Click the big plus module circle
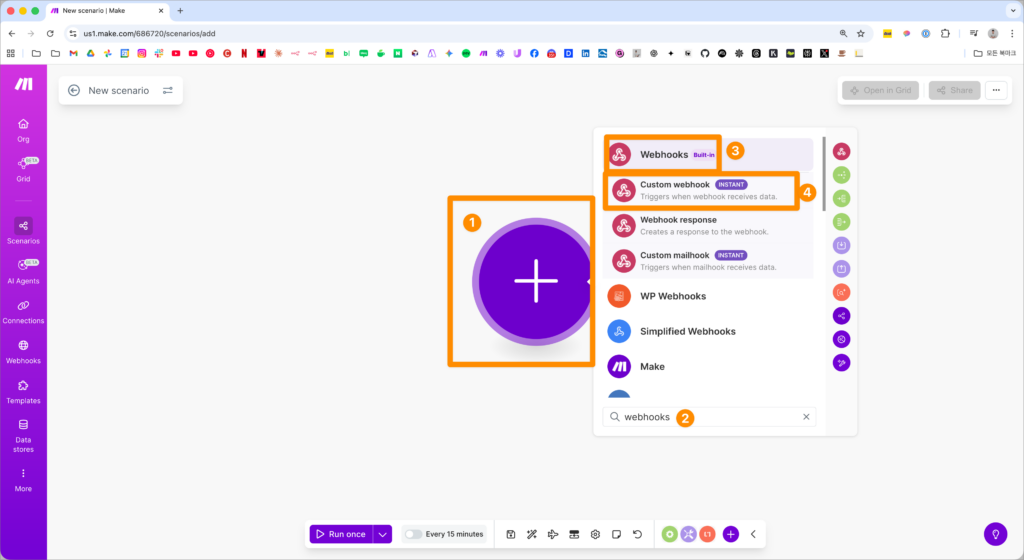Screen dimensions: 1024x560 (x=535, y=281)
